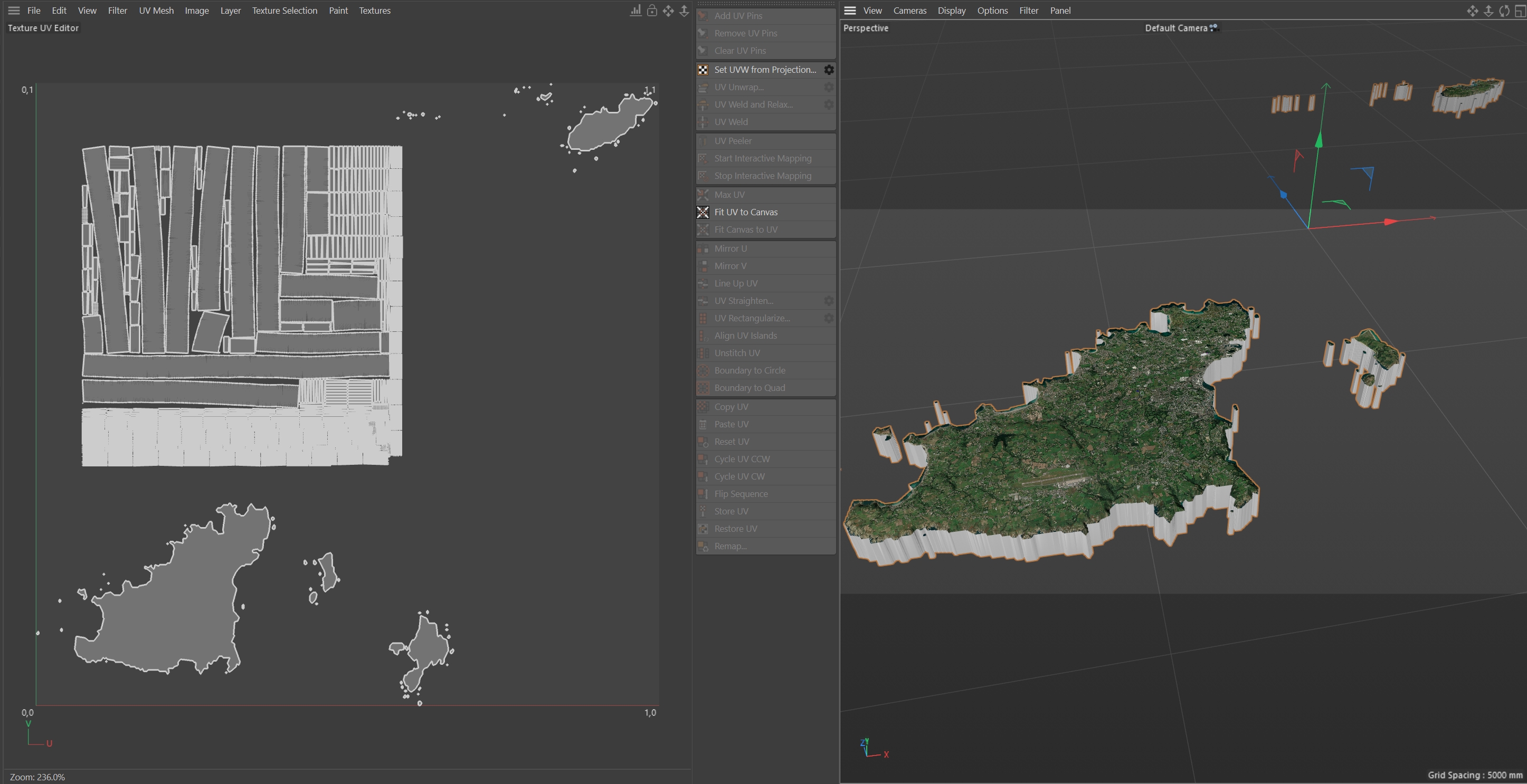Image resolution: width=1527 pixels, height=784 pixels.
Task: Click Set UVW from Projection command
Action: click(x=765, y=70)
